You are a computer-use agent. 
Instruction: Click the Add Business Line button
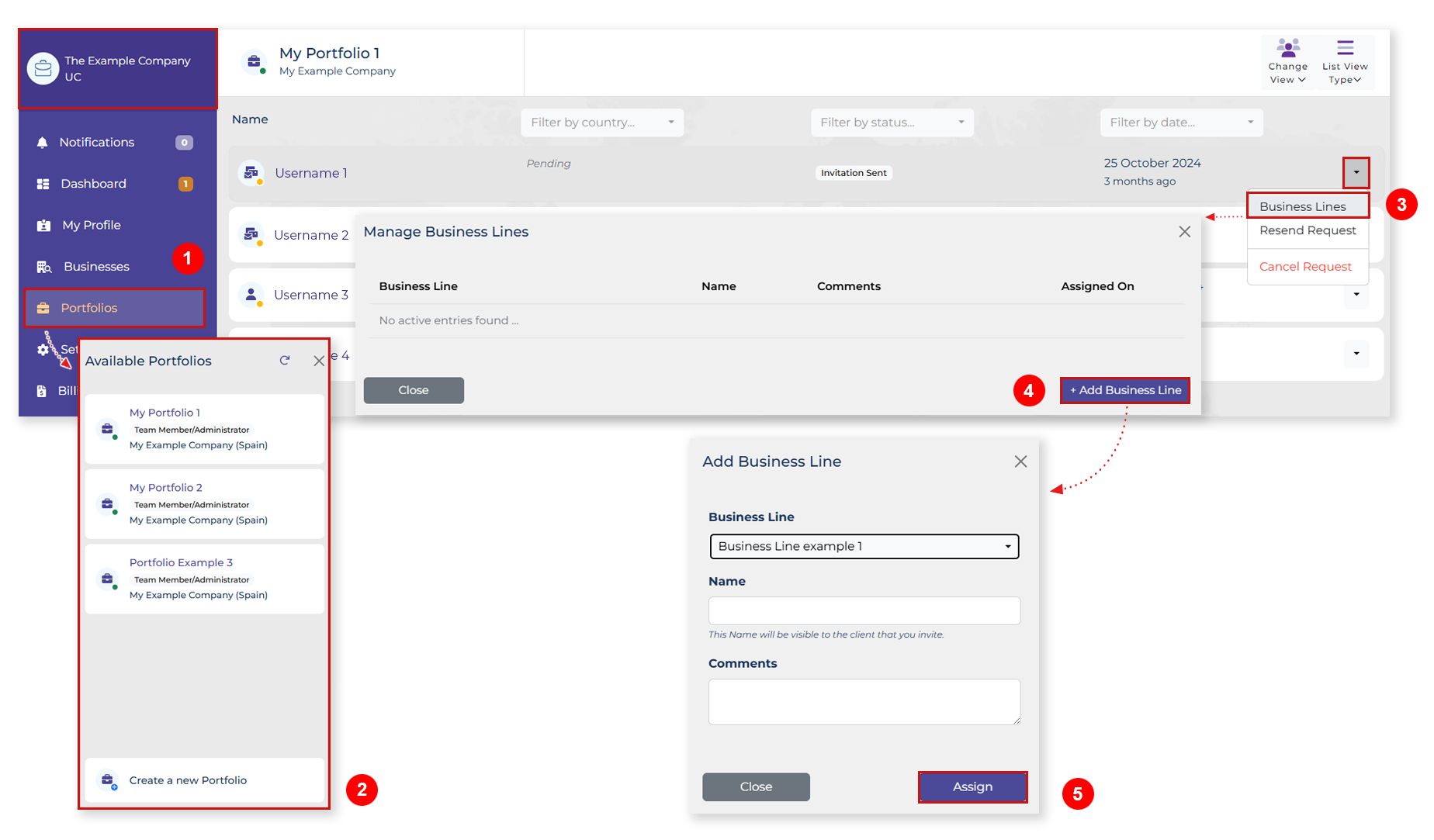click(x=1124, y=390)
